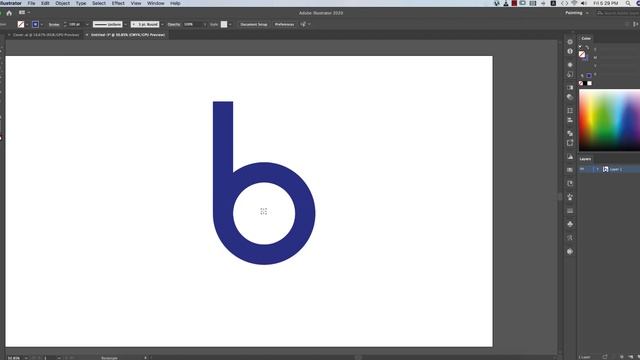Select the Untitled document tab

tap(128, 35)
